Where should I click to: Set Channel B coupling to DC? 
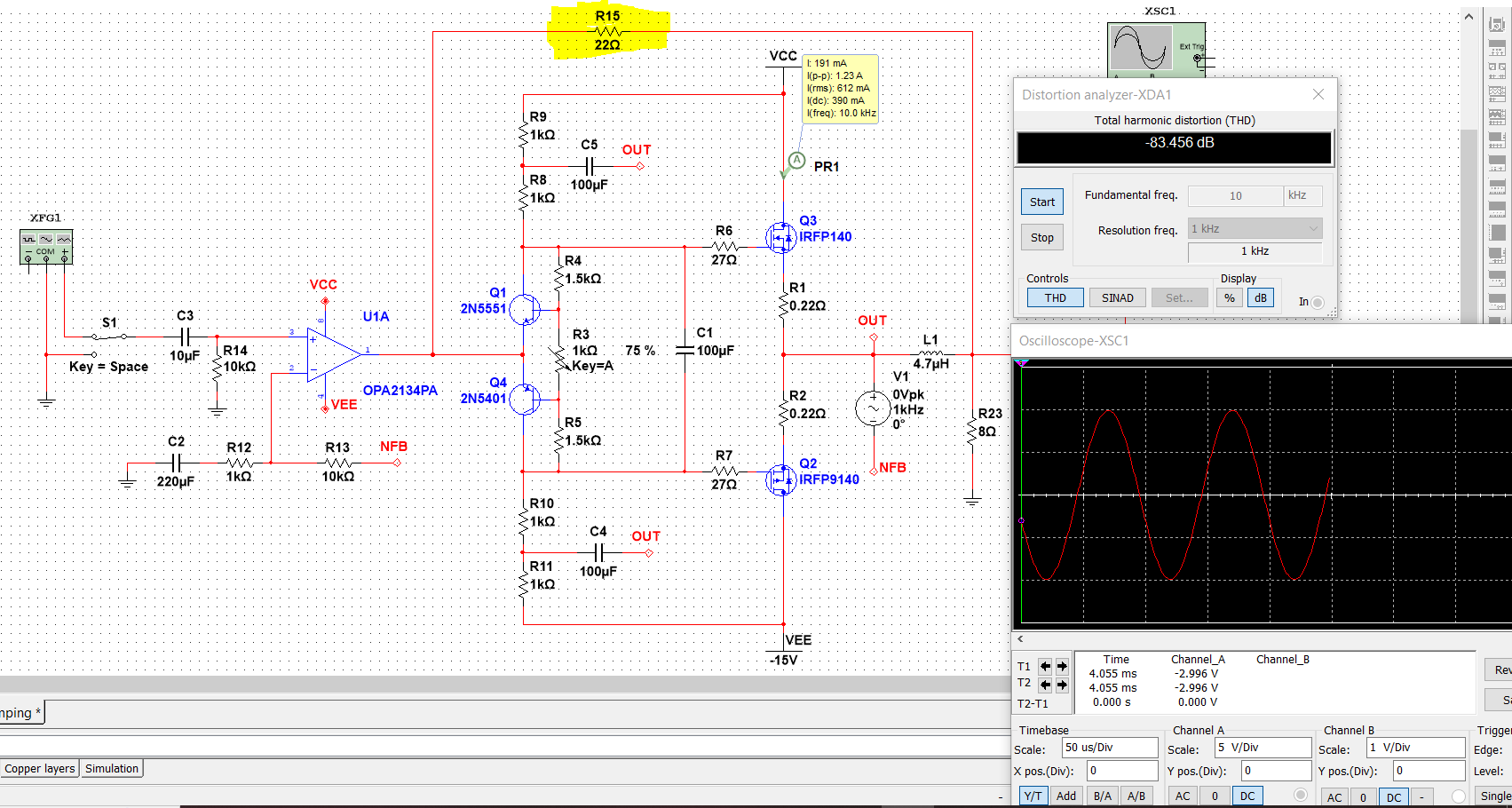(1394, 797)
